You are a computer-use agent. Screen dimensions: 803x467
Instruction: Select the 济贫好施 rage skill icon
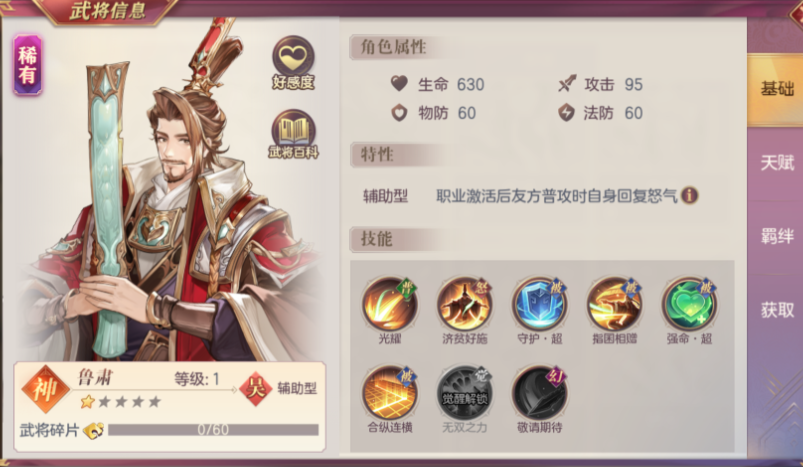point(465,305)
